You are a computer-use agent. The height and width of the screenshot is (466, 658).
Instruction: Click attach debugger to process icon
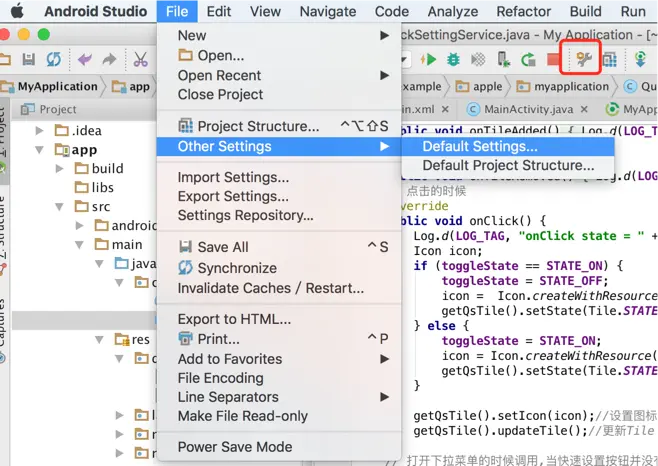[503, 60]
